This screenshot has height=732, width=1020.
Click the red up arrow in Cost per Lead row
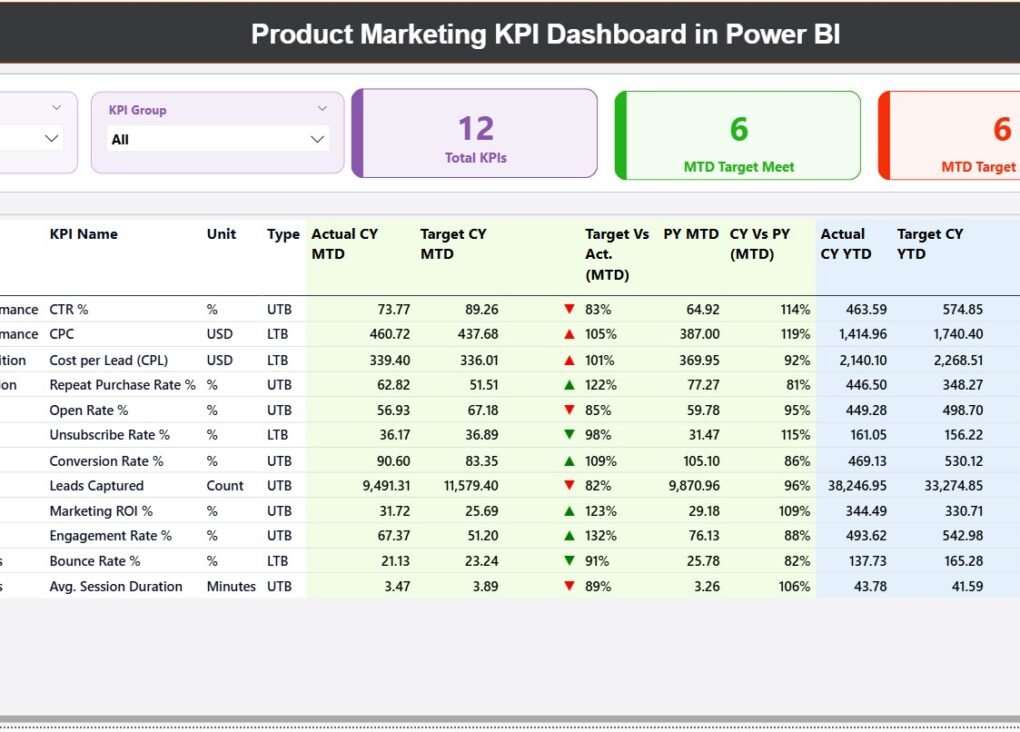pyautogui.click(x=569, y=360)
